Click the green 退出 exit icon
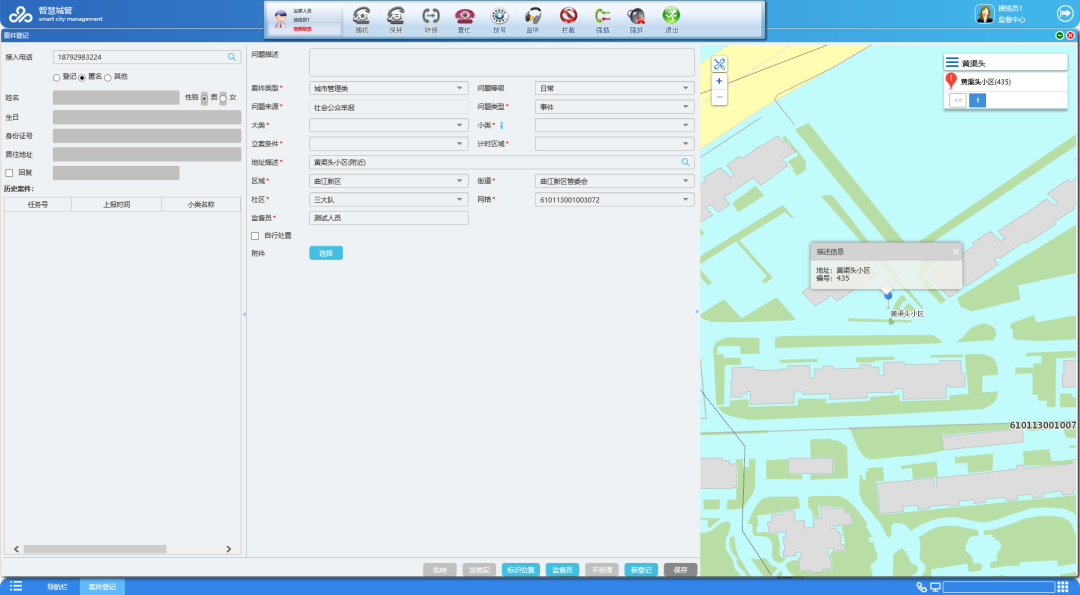 (x=671, y=16)
